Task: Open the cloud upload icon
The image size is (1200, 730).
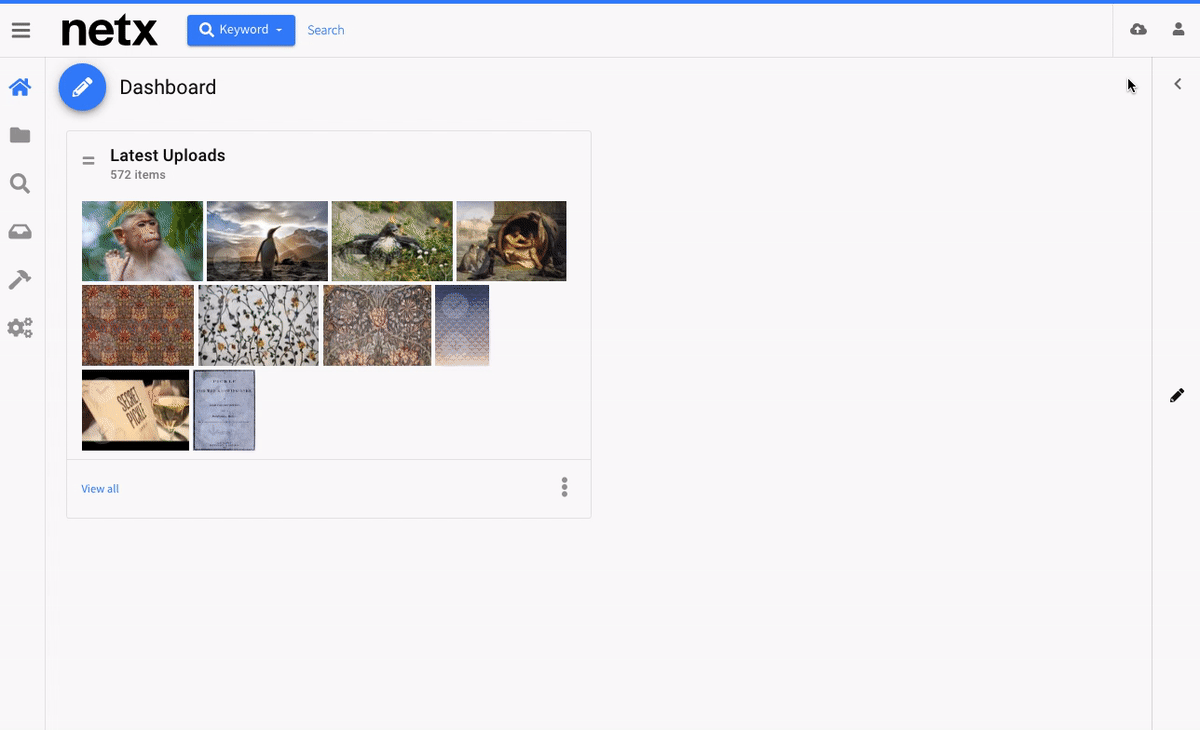Action: [1138, 30]
